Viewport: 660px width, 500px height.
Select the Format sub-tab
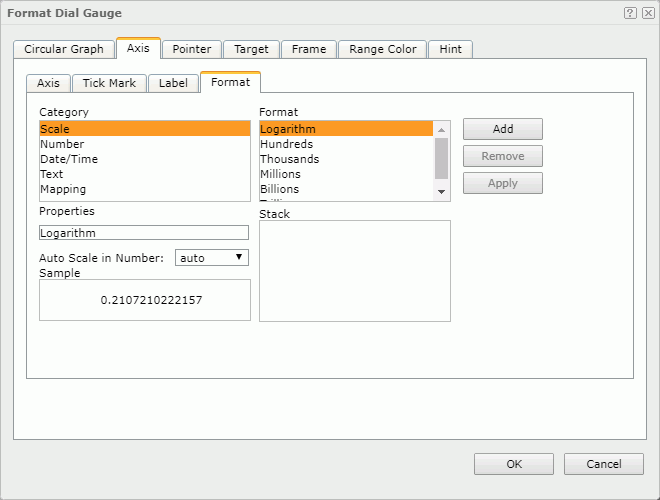pyautogui.click(x=231, y=82)
